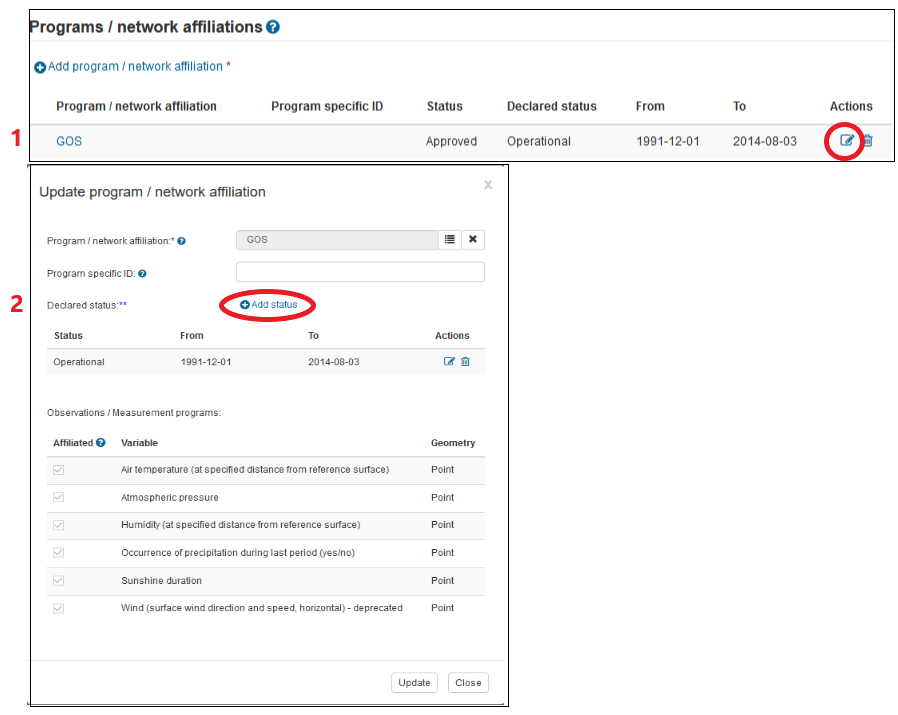Toggle Wind deprecated affiliated checkbox

[x=58, y=608]
